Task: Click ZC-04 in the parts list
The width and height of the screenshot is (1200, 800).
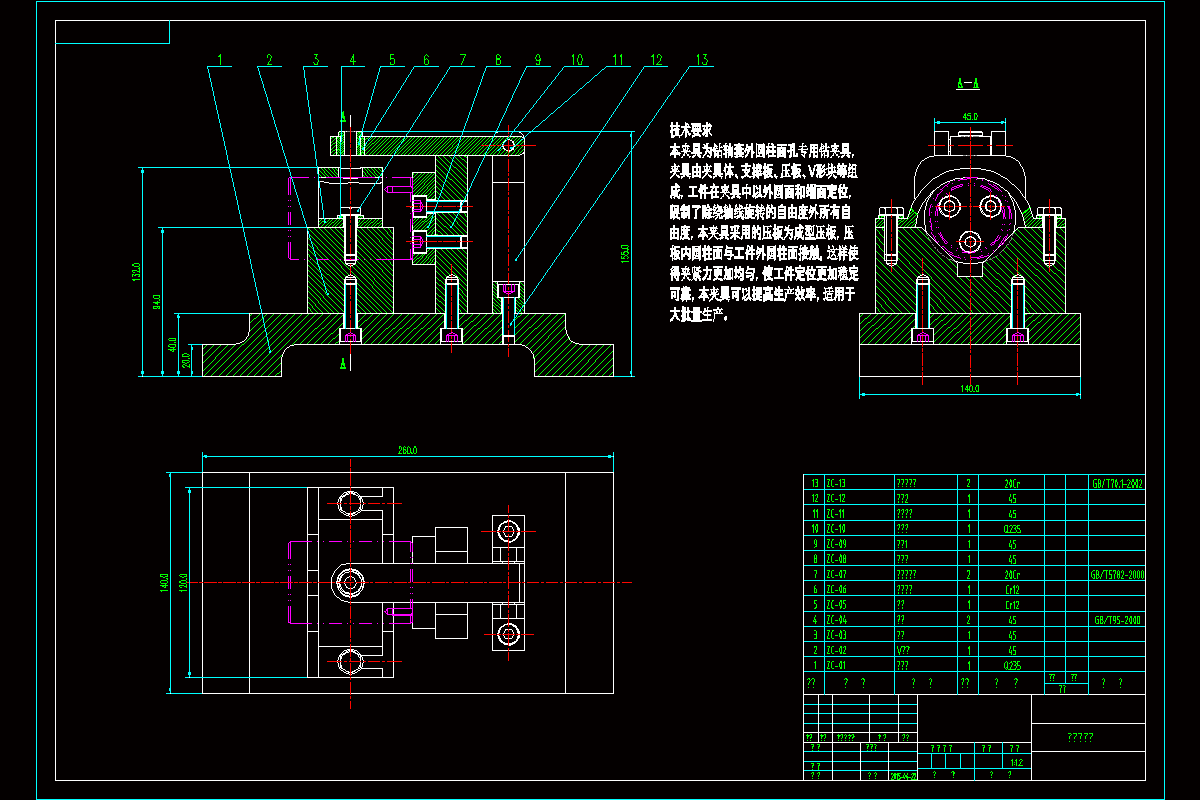Action: (836, 620)
